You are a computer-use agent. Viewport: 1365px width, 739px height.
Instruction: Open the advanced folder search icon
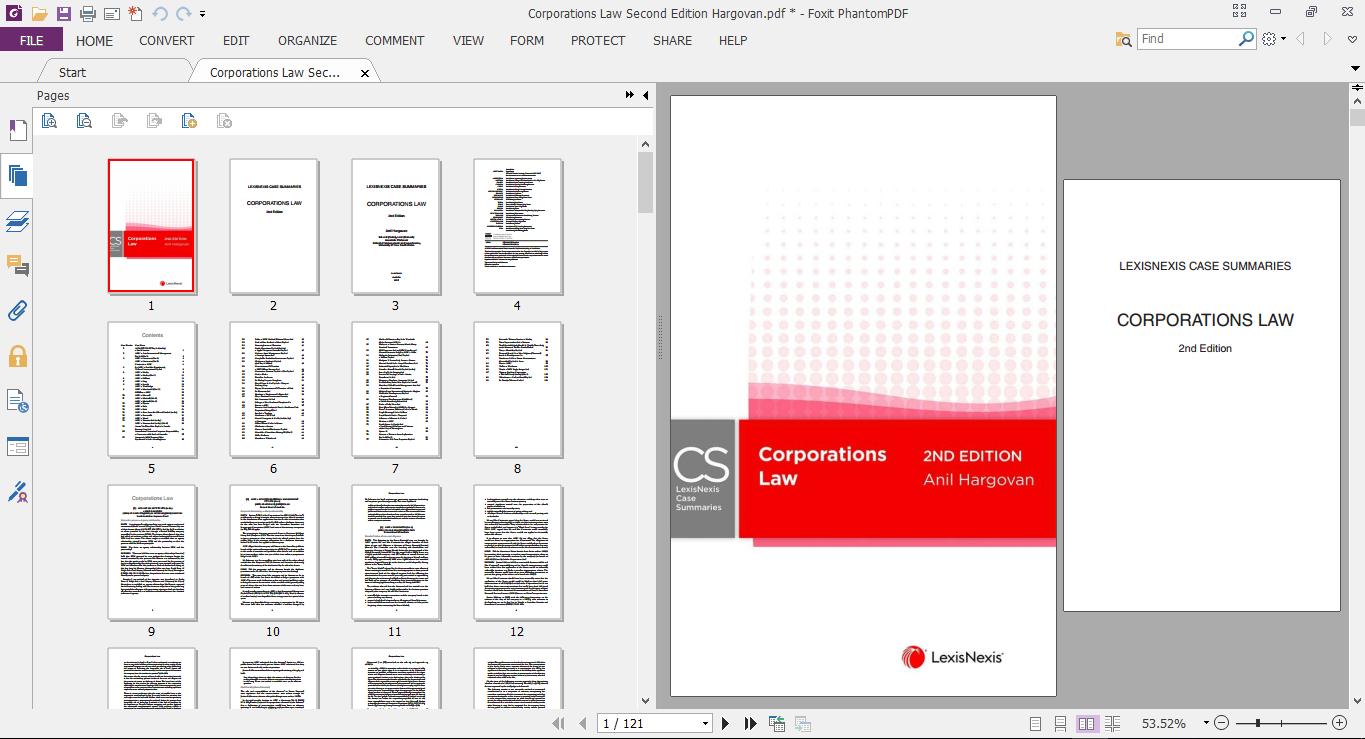(1124, 39)
